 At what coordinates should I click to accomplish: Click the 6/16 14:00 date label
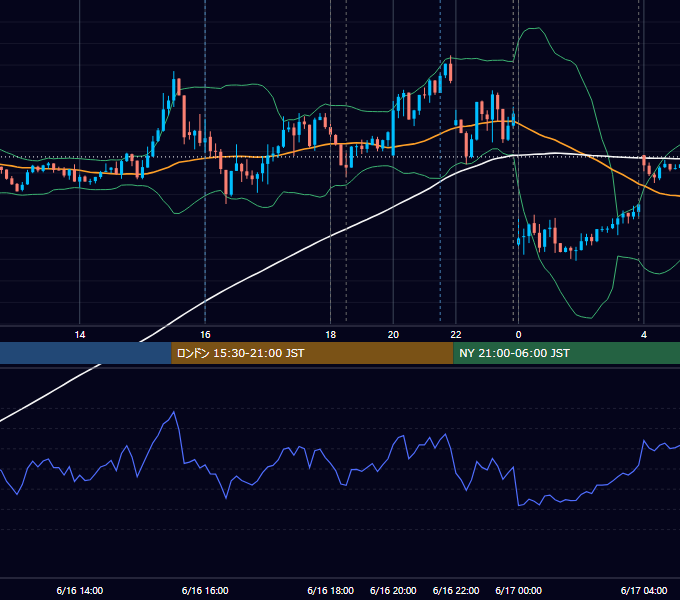(x=80, y=590)
